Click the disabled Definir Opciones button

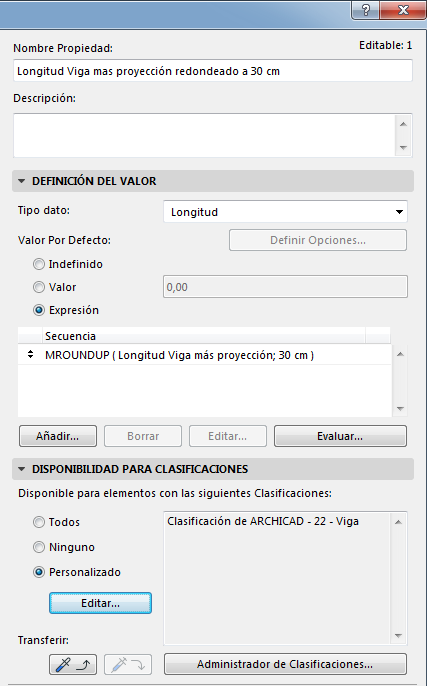(318, 240)
